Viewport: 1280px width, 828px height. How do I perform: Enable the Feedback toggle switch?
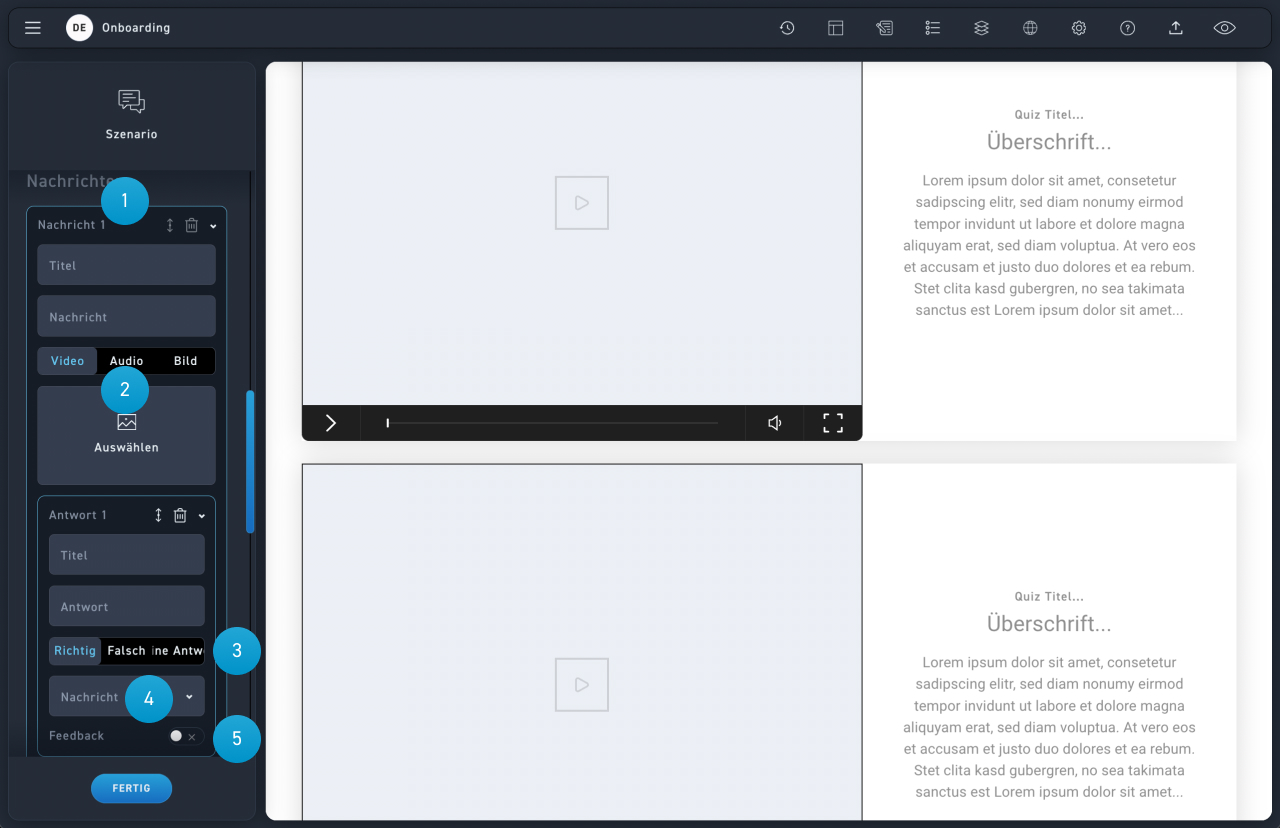click(184, 736)
